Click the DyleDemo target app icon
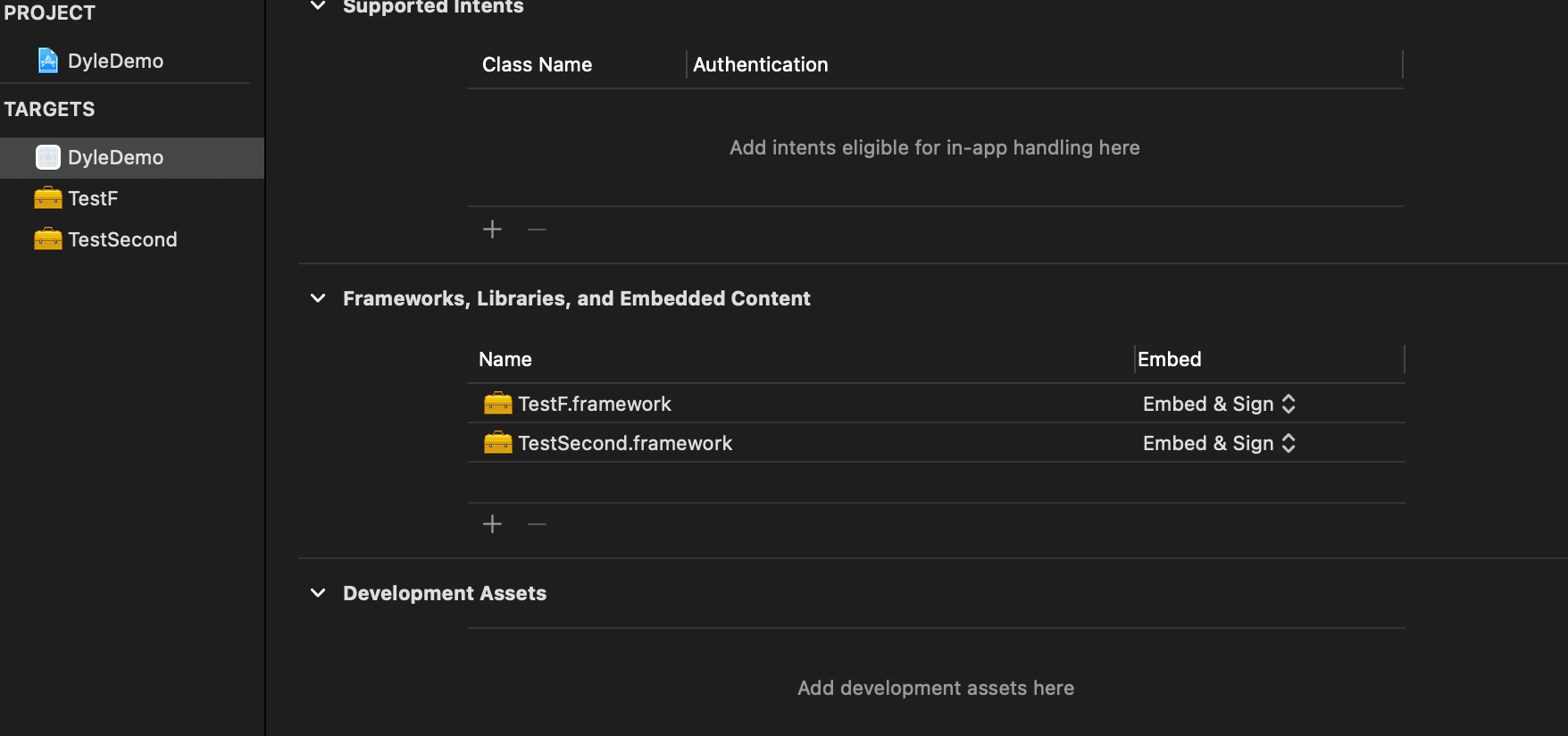Image resolution: width=1568 pixels, height=736 pixels. [48, 157]
